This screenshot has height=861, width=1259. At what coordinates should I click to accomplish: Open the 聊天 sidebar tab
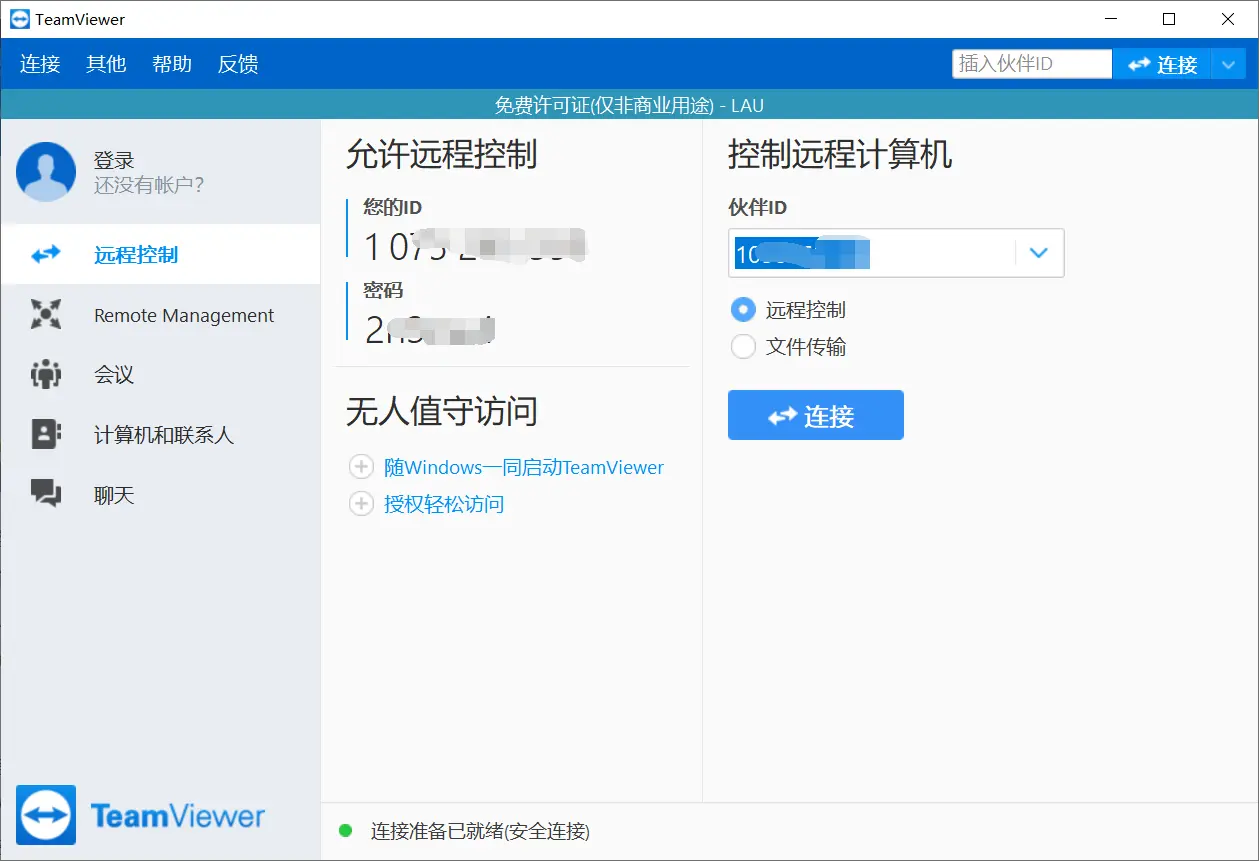pyautogui.click(x=160, y=495)
